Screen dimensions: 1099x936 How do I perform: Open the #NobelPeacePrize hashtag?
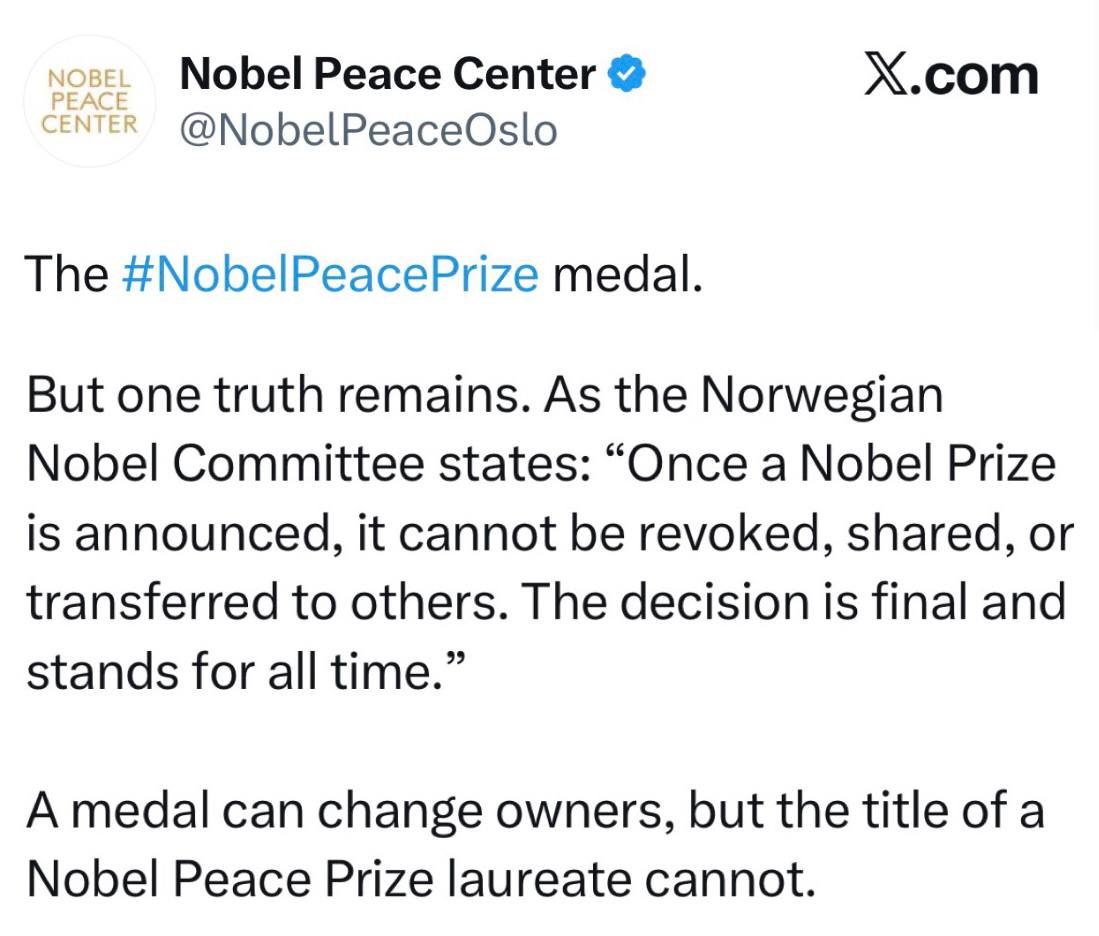(x=329, y=275)
